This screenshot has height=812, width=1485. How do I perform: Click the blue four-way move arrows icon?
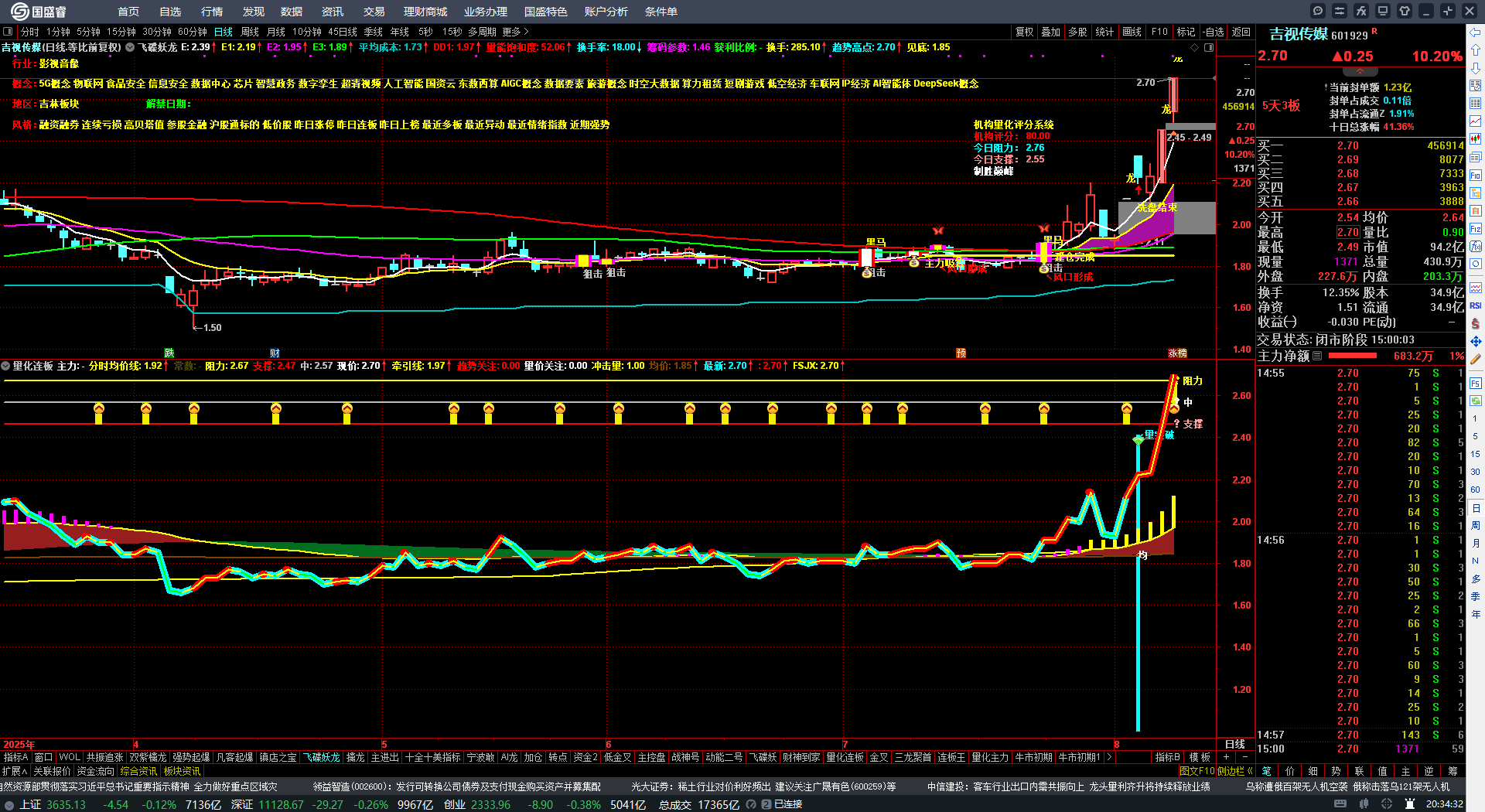tap(1476, 341)
